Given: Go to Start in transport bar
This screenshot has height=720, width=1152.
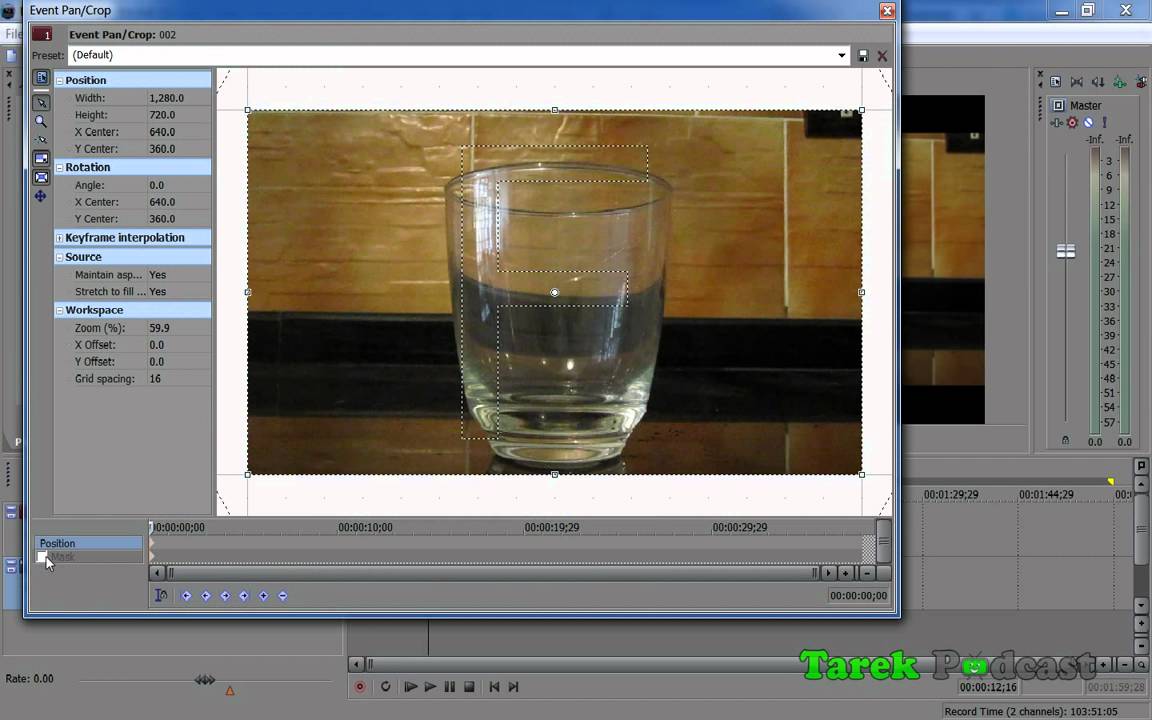Looking at the screenshot, I should [x=494, y=687].
